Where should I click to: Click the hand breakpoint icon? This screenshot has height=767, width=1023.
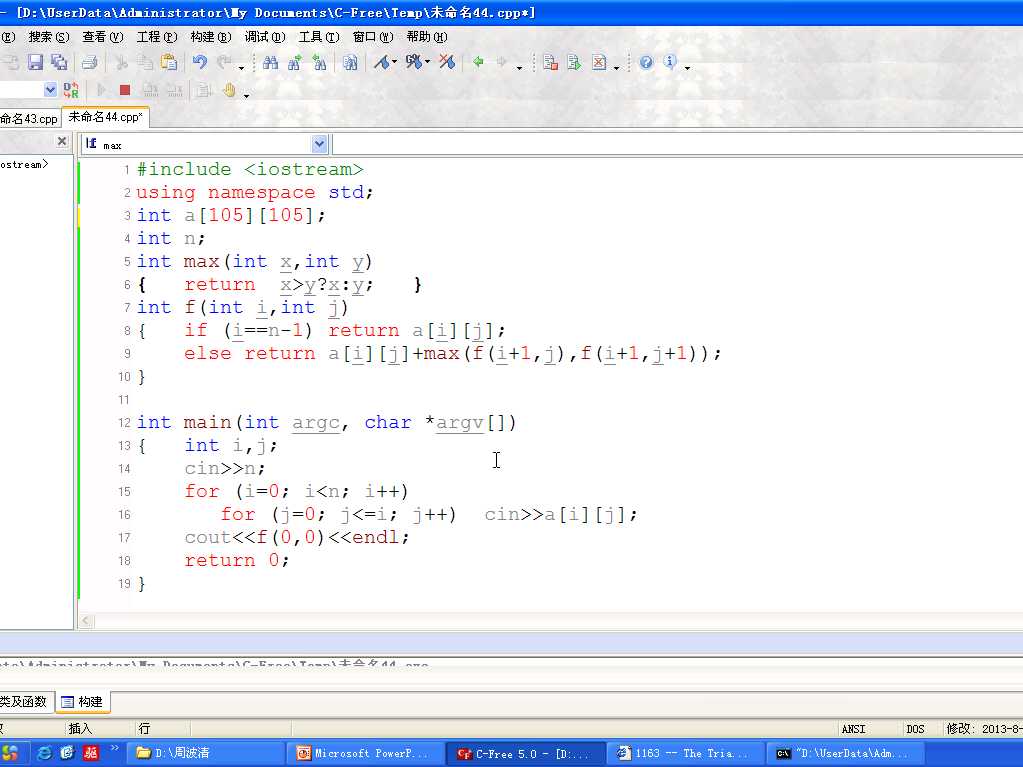click(228, 90)
